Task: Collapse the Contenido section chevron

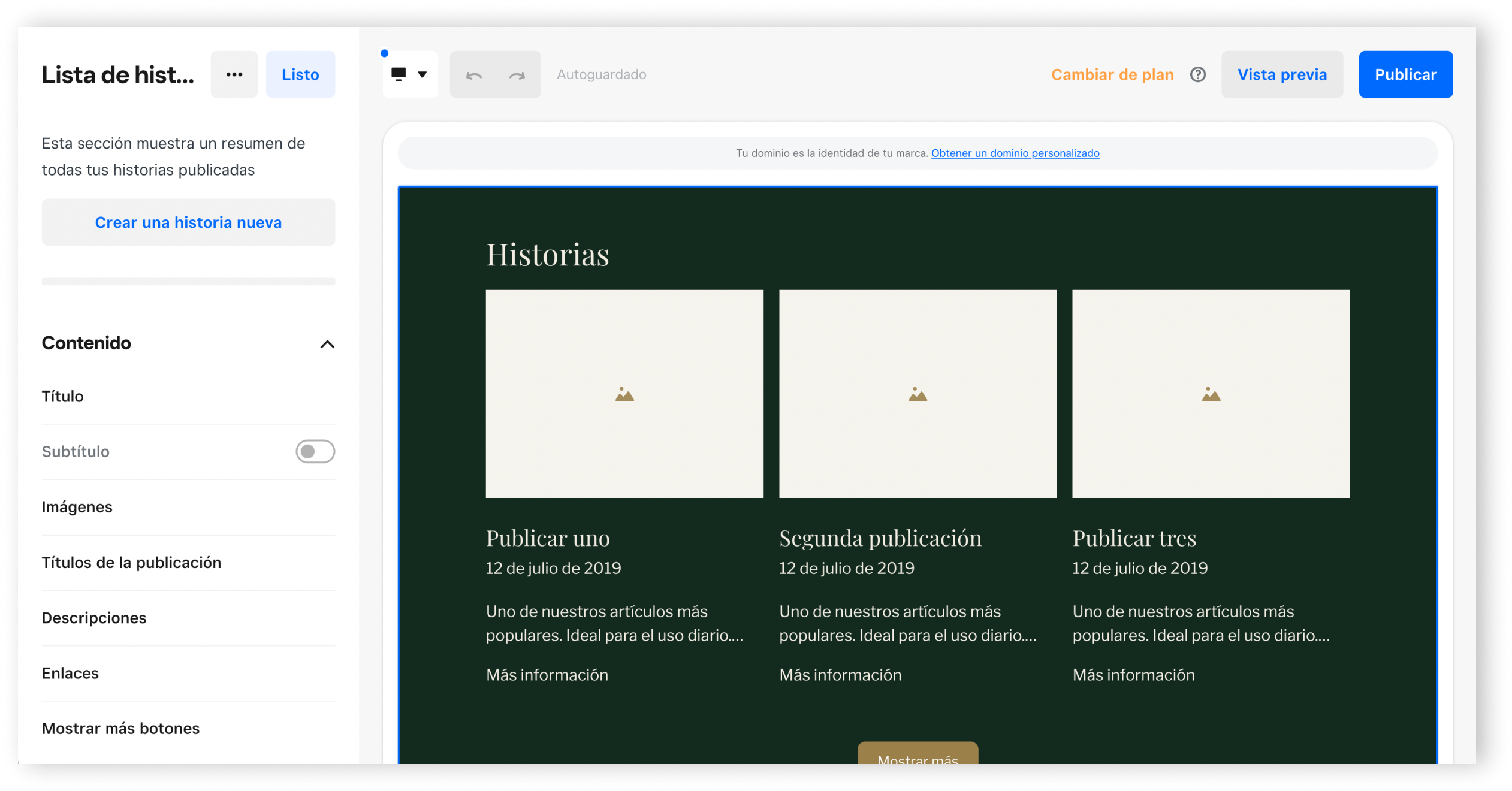Action: pyautogui.click(x=327, y=344)
